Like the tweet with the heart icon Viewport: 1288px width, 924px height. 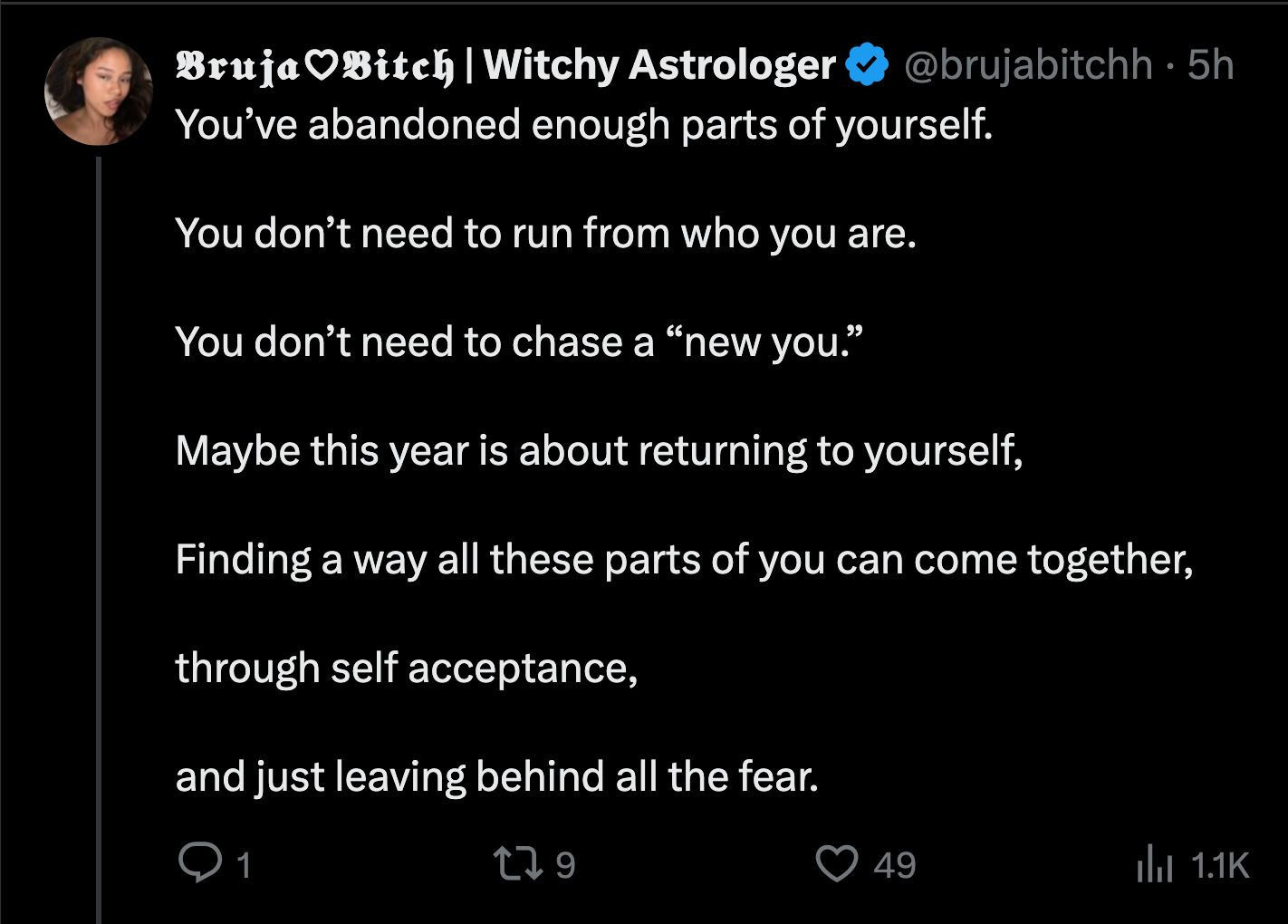click(x=836, y=863)
